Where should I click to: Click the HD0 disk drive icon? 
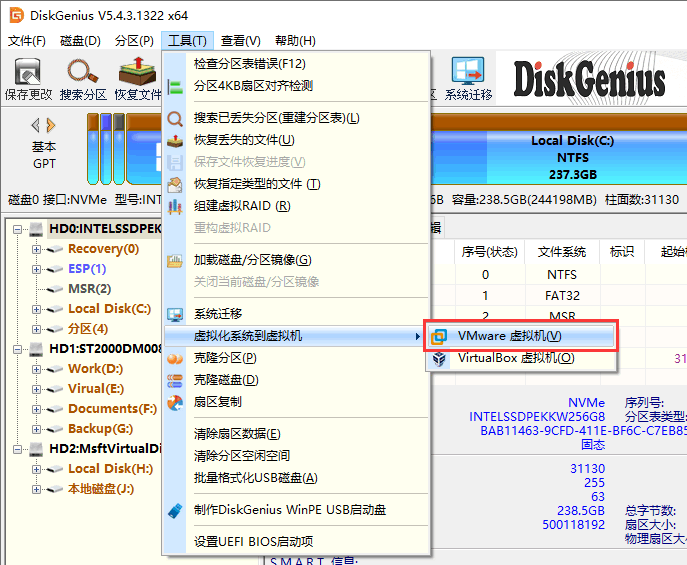(x=36, y=229)
